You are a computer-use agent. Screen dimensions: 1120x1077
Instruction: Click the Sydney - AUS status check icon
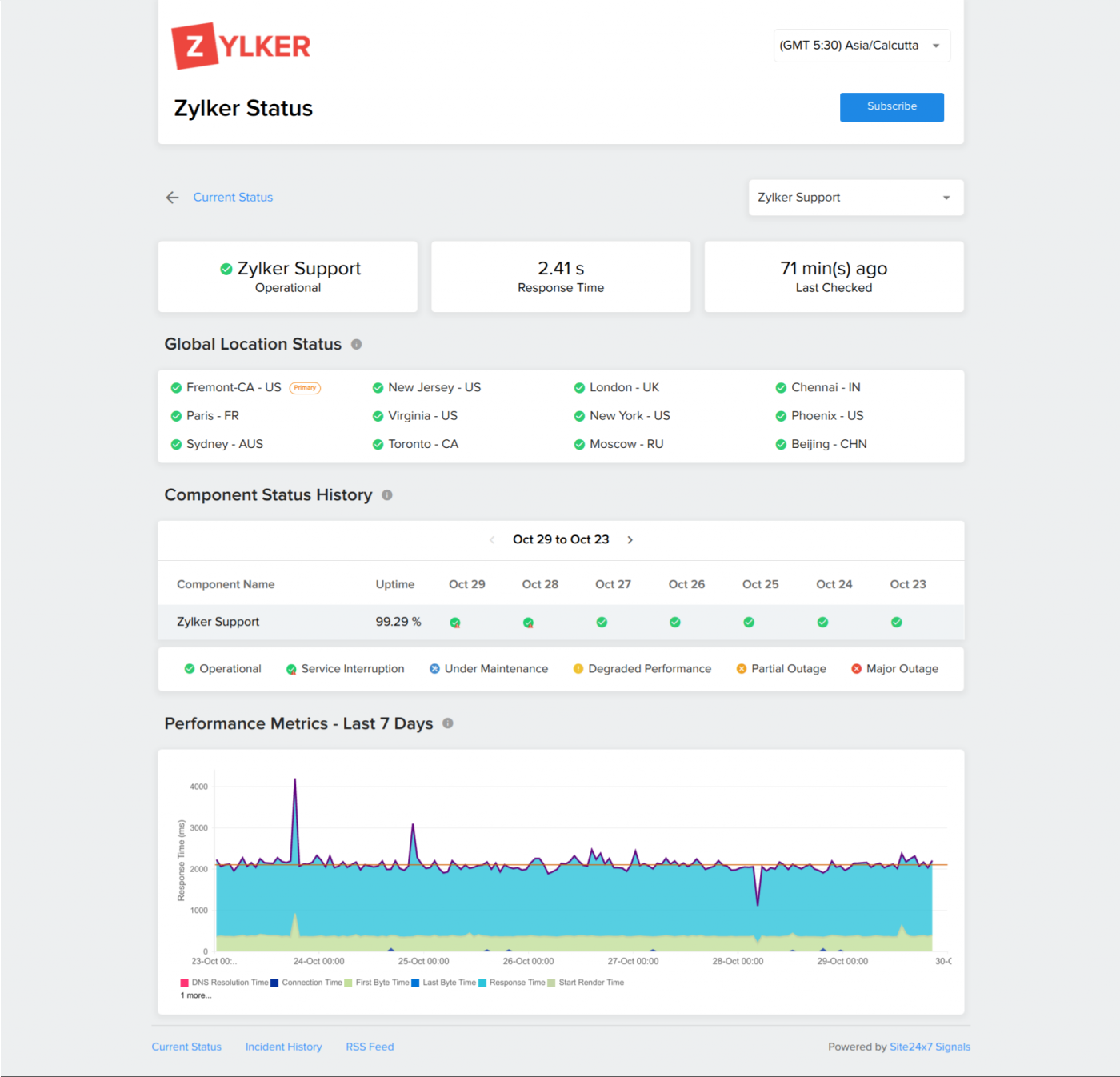pos(176,445)
